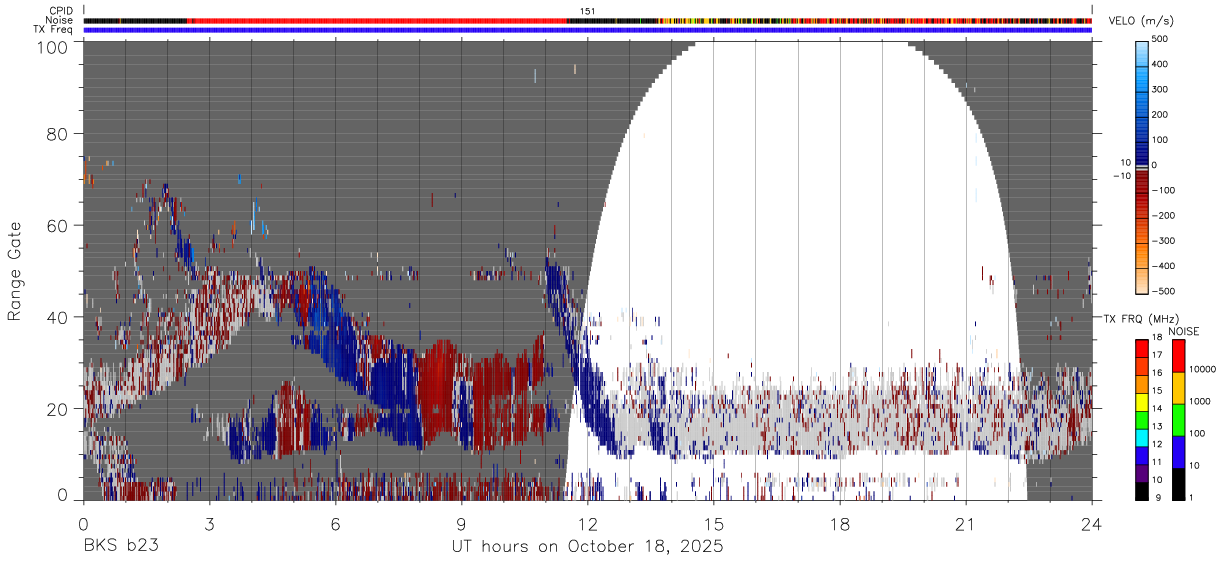Click the TX frequency color scale bar

tap(1143, 419)
